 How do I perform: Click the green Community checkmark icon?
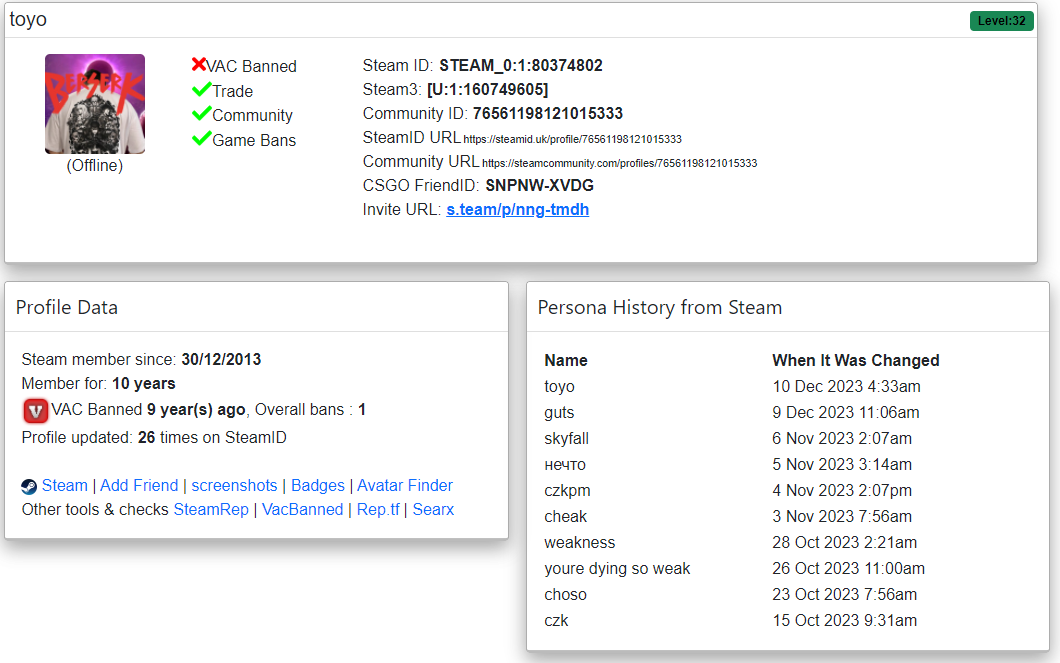[201, 113]
